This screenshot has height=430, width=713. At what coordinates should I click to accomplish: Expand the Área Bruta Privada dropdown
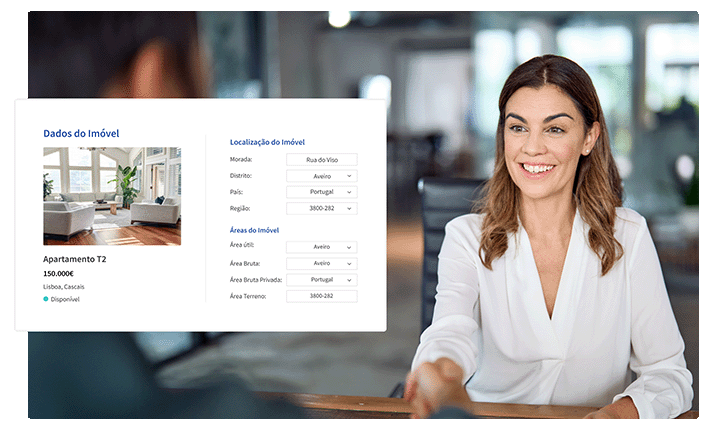321,280
